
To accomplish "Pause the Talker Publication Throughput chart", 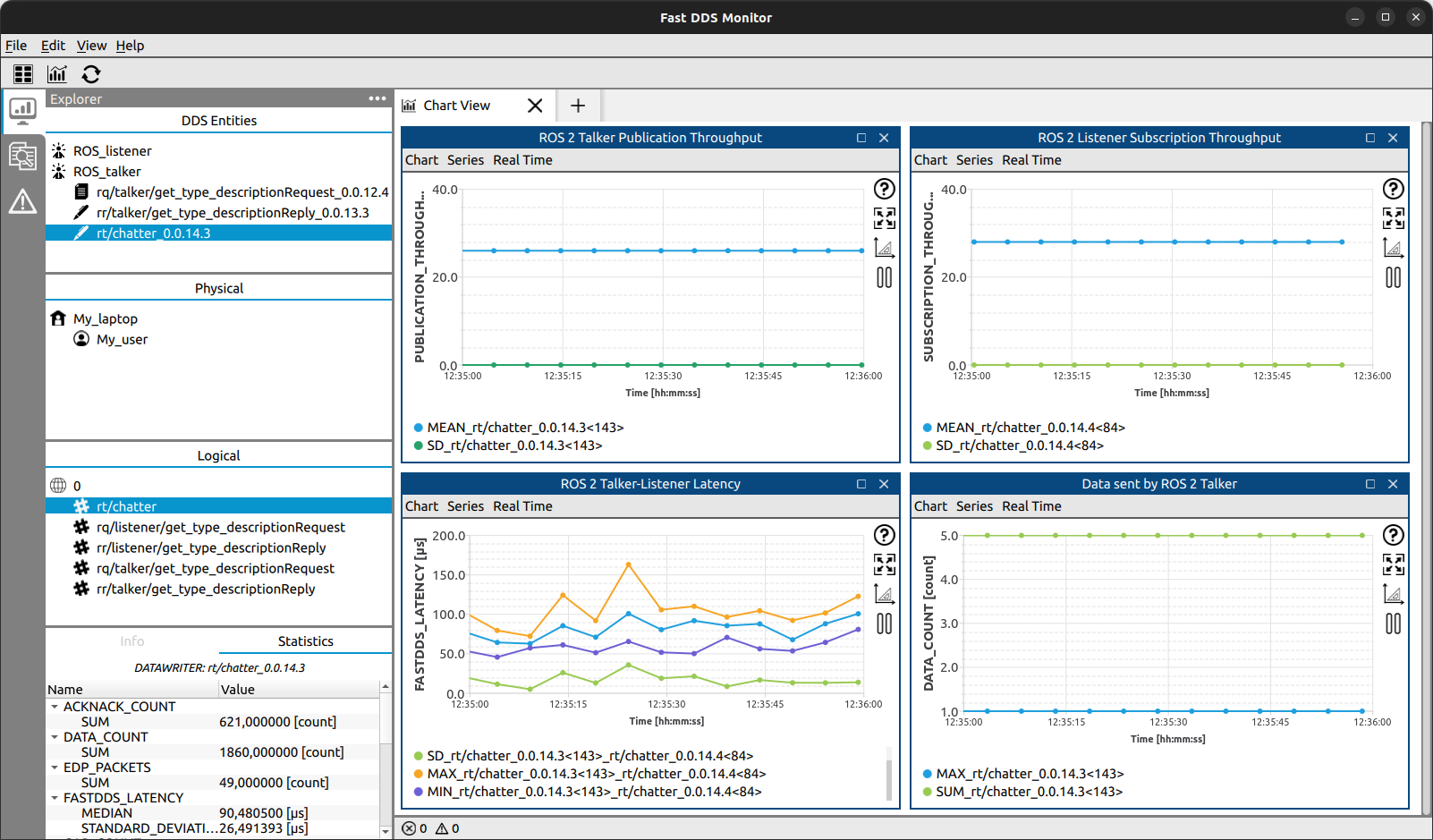I will tap(884, 277).
